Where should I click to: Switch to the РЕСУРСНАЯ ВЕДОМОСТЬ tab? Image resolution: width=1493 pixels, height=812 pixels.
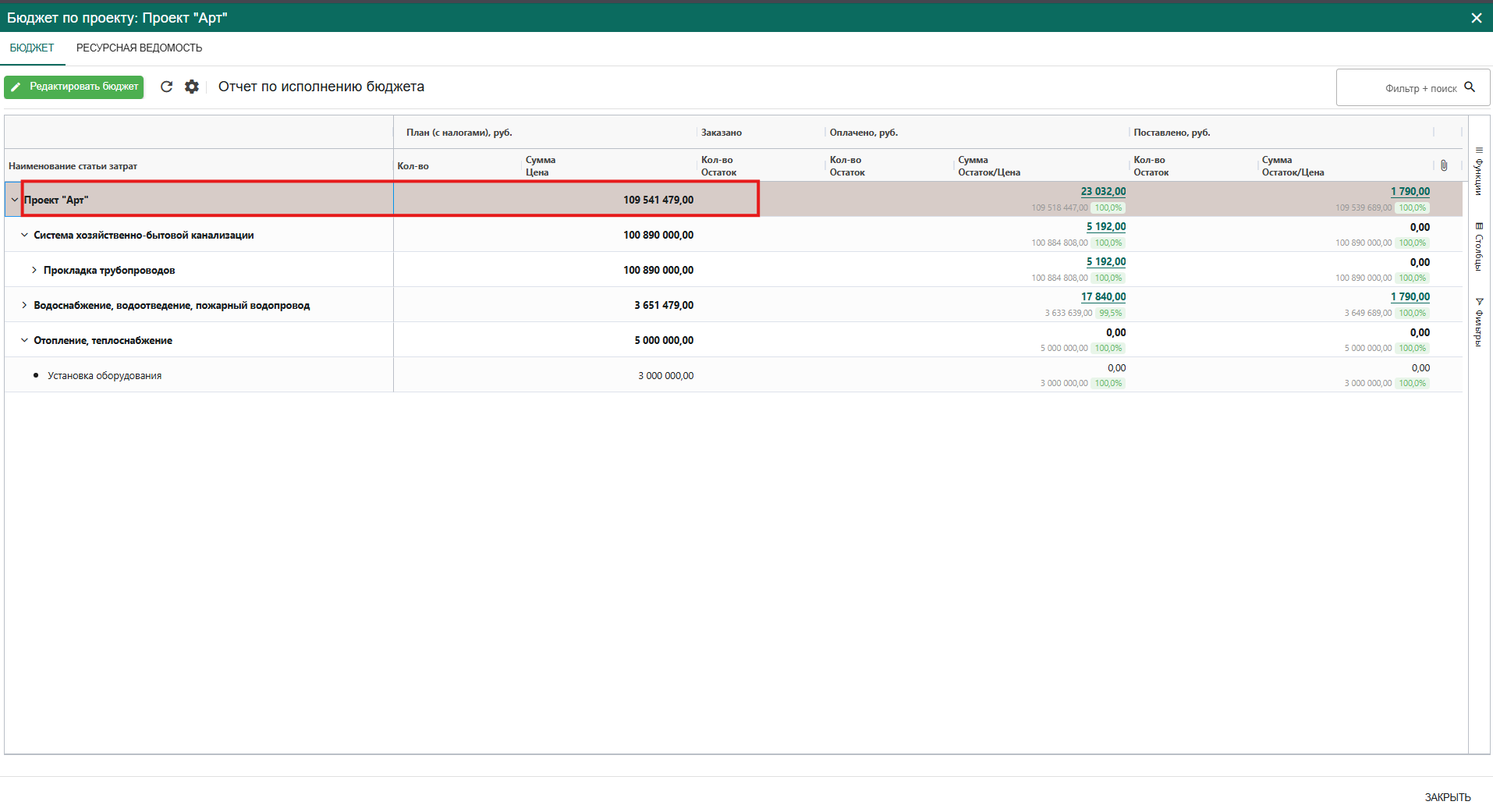[x=139, y=48]
